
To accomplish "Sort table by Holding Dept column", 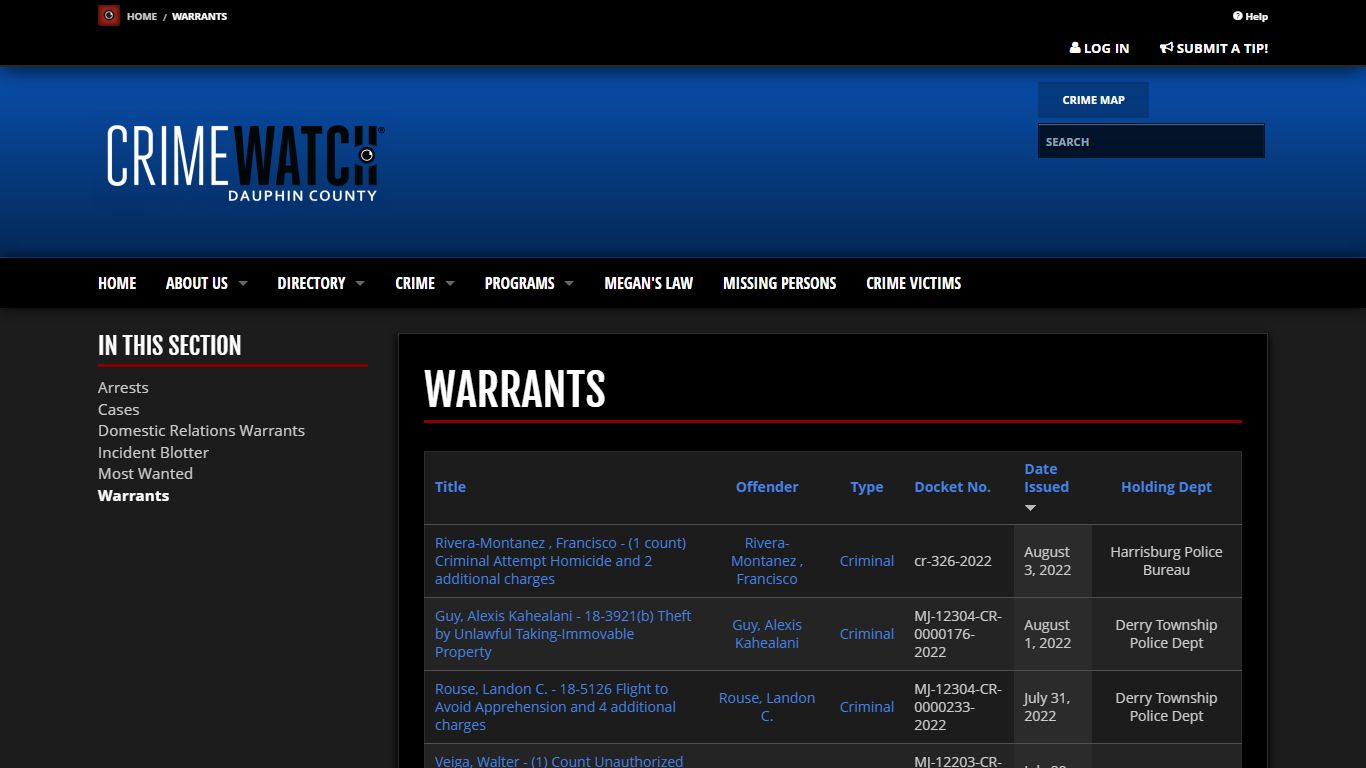I will [1166, 487].
